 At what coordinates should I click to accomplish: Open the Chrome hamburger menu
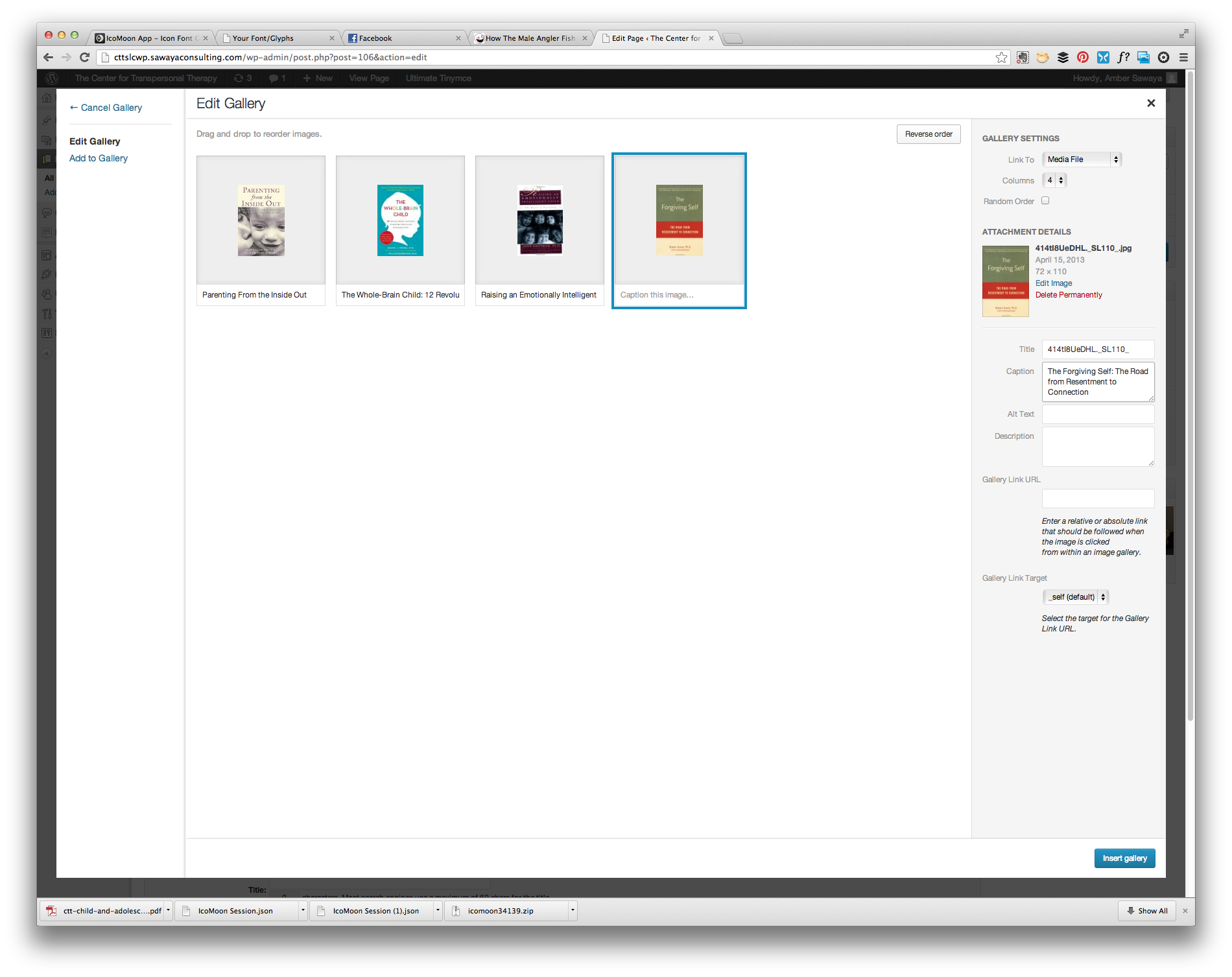click(x=1183, y=57)
